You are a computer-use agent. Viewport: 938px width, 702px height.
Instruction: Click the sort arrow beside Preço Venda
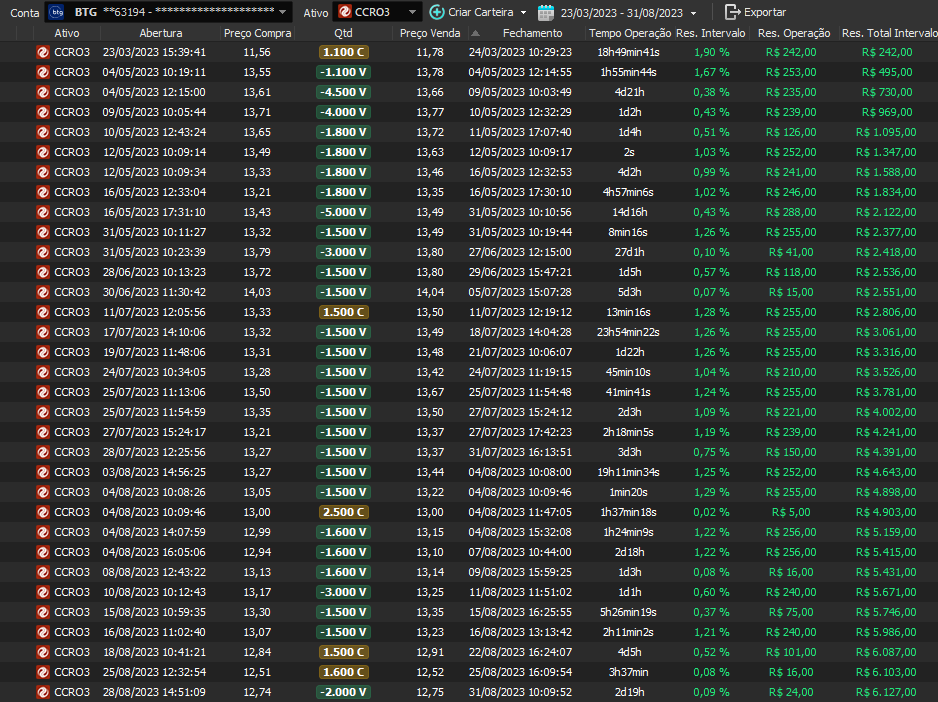point(475,33)
